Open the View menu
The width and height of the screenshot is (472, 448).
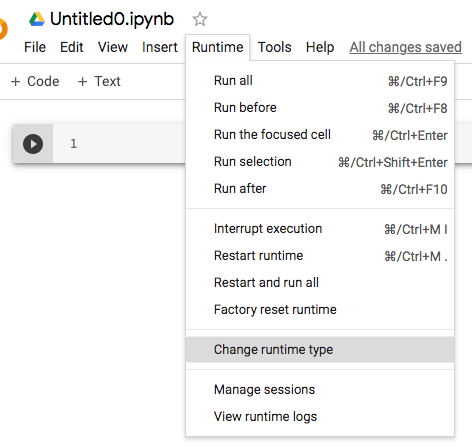click(113, 47)
